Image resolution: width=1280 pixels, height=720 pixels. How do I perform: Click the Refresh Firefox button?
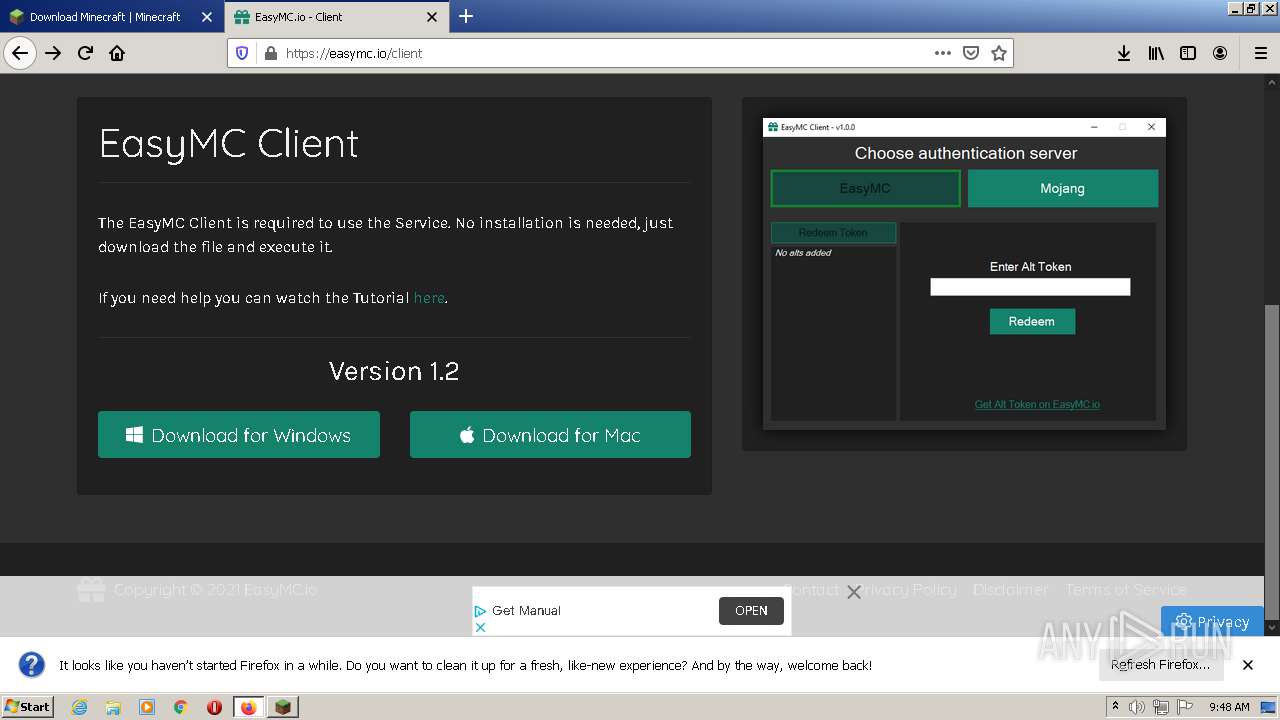coord(1160,665)
